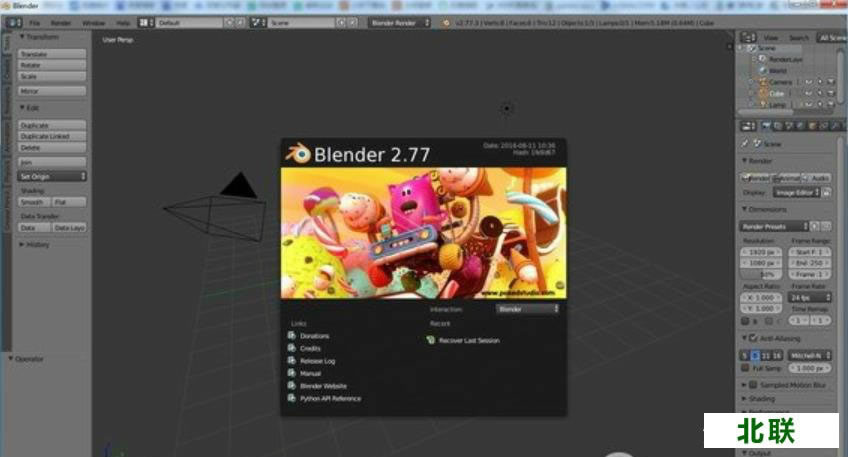Select the Constraints properties tab icon
The image size is (848, 457).
pyautogui.click(x=823, y=126)
